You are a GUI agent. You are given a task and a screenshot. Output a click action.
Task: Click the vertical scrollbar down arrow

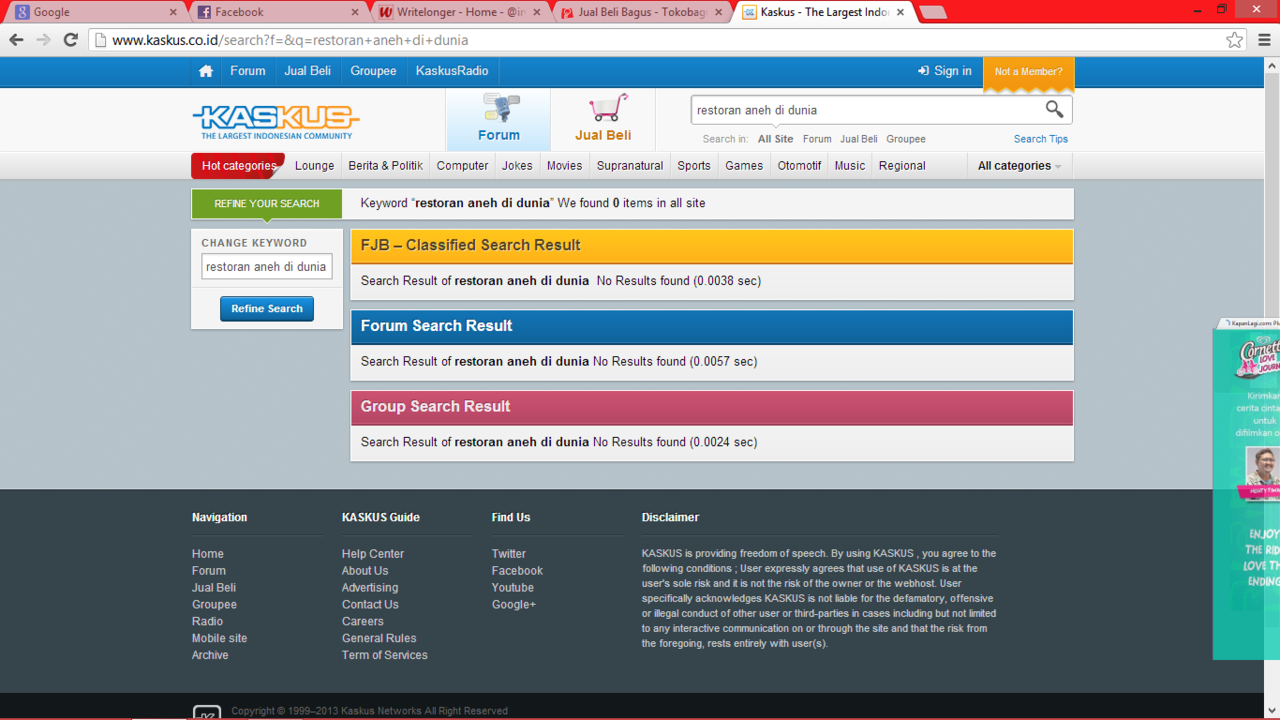coord(1272,711)
